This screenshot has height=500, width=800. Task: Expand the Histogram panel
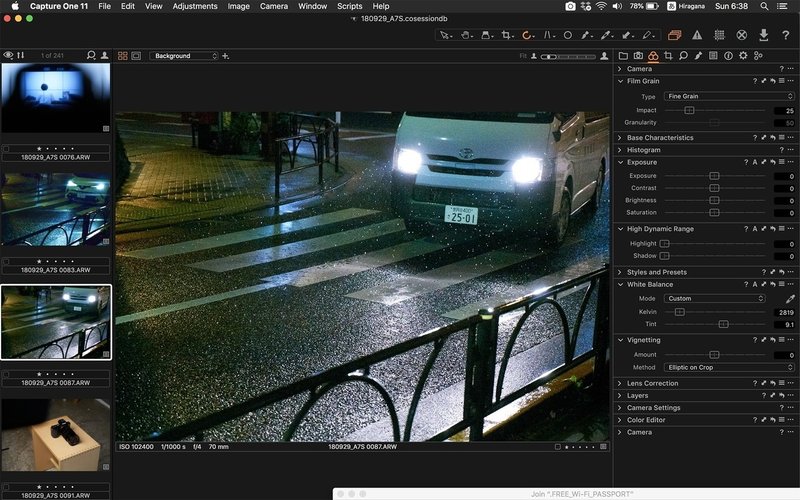pyautogui.click(x=620, y=150)
